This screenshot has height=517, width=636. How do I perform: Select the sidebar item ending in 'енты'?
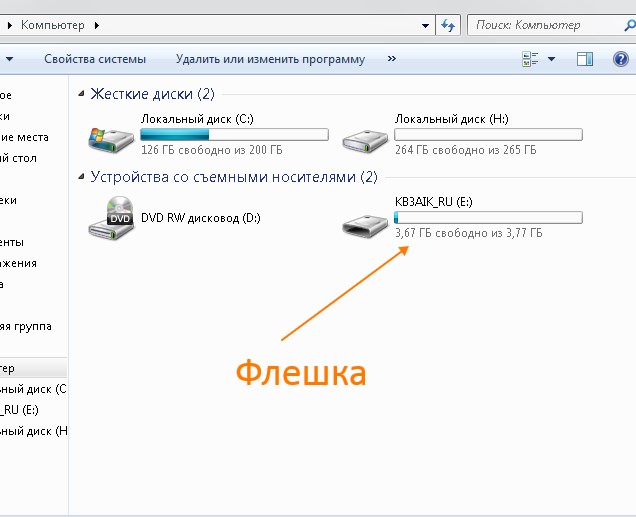(x=12, y=242)
